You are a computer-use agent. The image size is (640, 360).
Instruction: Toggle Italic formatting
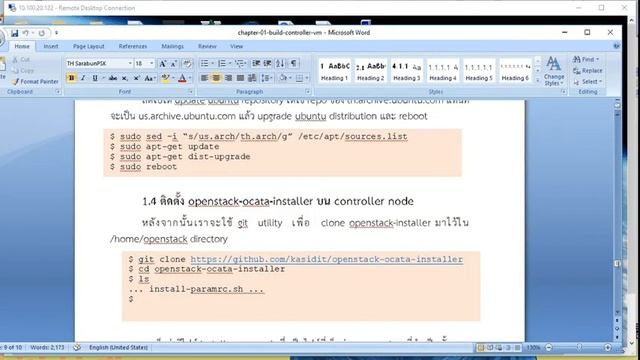83,78
